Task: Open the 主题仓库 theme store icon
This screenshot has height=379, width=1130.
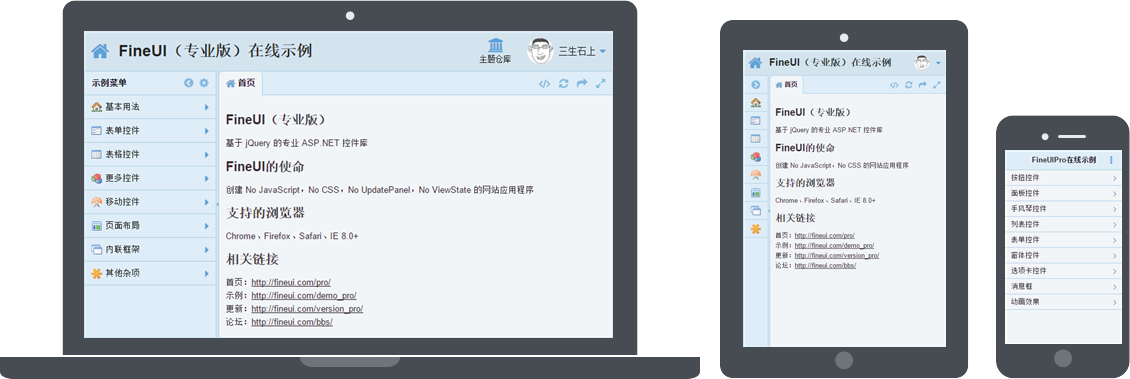Action: (495, 50)
